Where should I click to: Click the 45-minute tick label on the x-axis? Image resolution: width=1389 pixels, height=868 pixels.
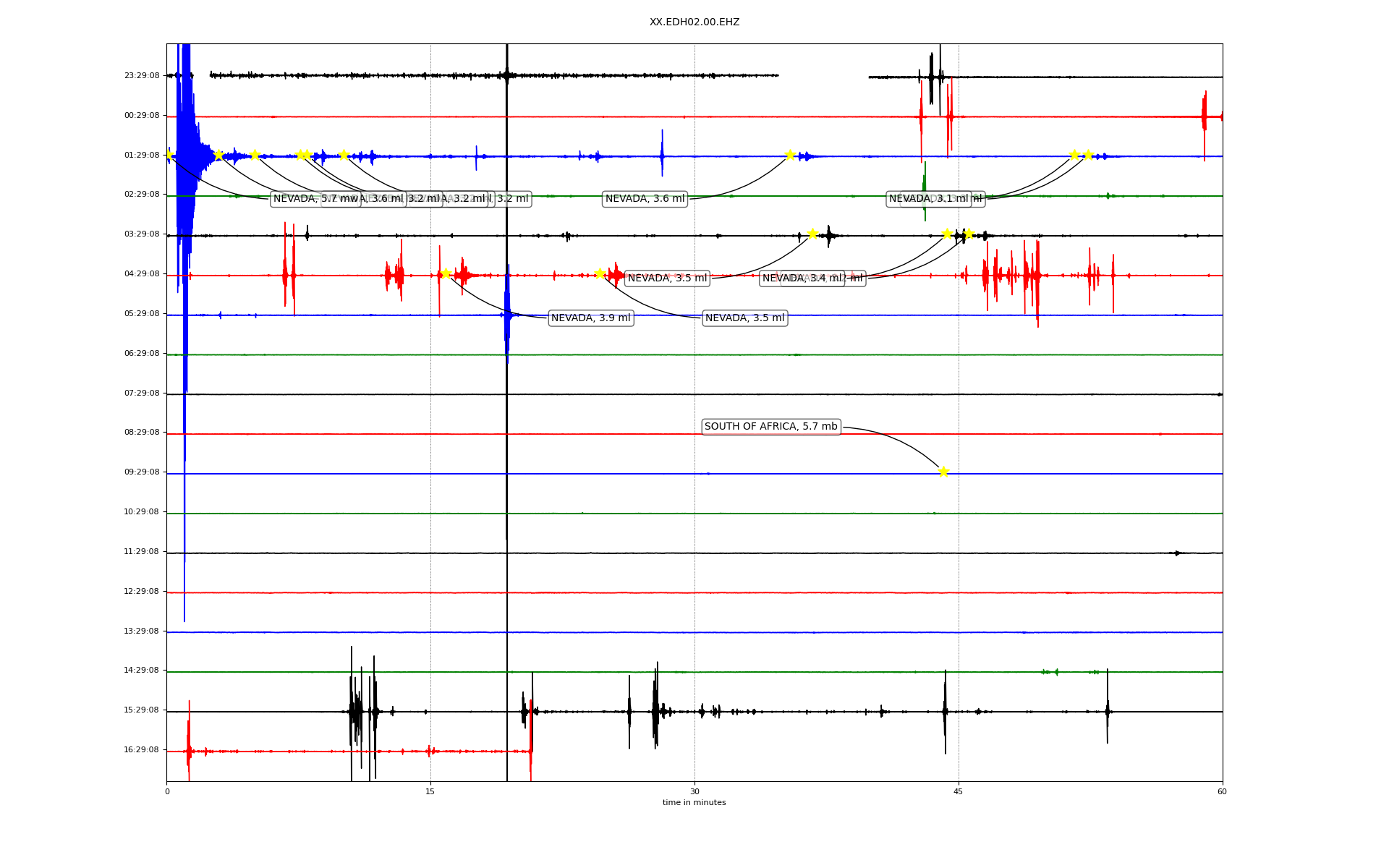959,792
